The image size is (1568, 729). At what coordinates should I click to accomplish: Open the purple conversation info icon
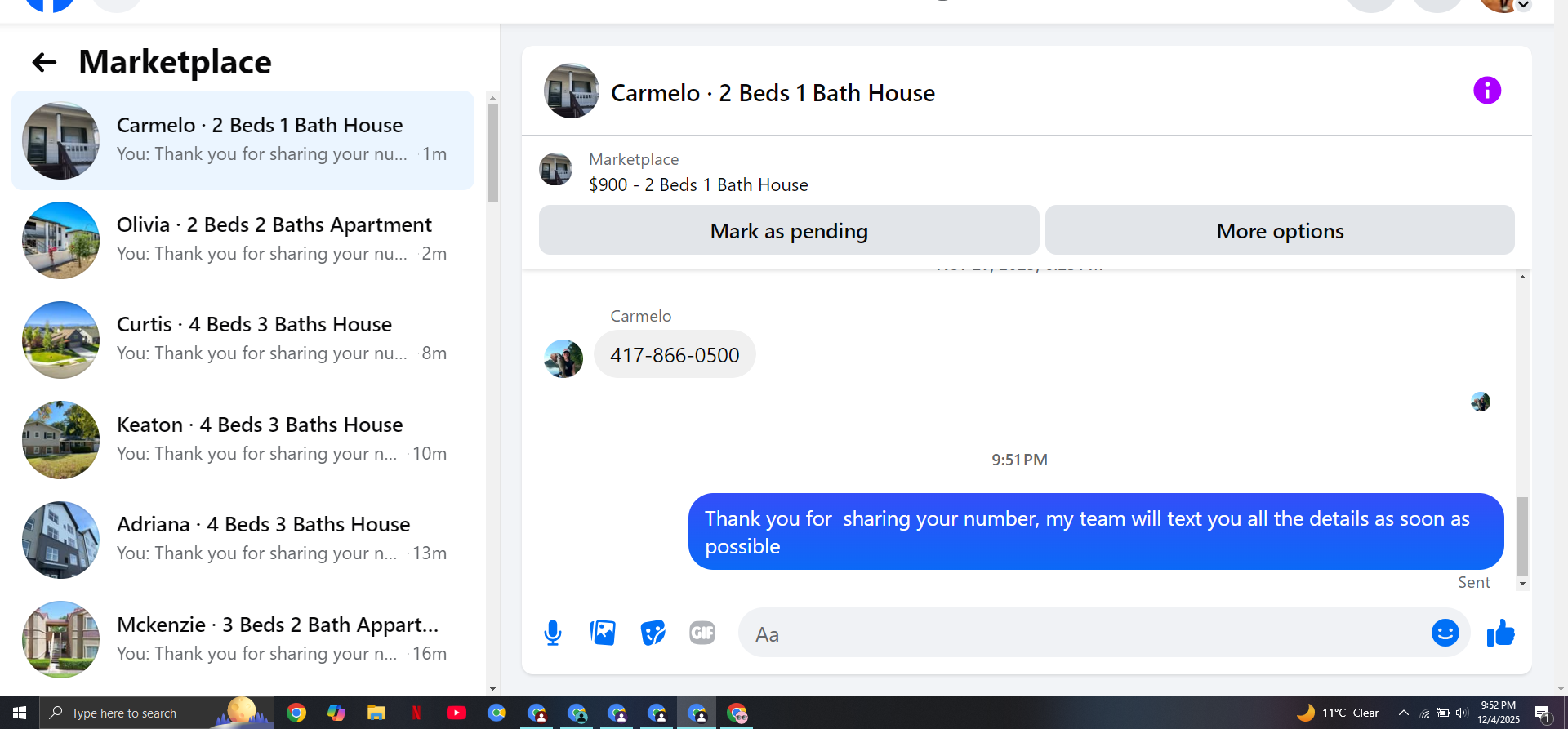(1487, 91)
